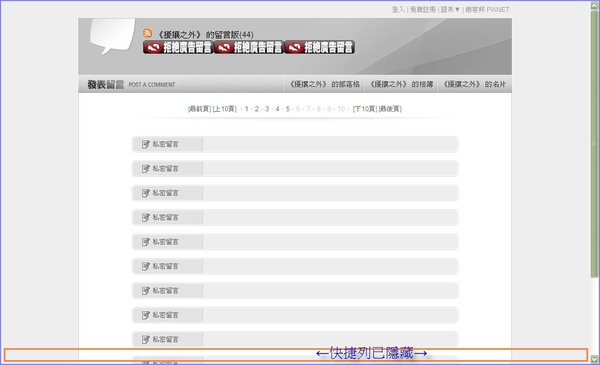Screen dimensions: 600x365
Task: Click the middle 拒絕廣告留言 banner badge
Action: 248,47
